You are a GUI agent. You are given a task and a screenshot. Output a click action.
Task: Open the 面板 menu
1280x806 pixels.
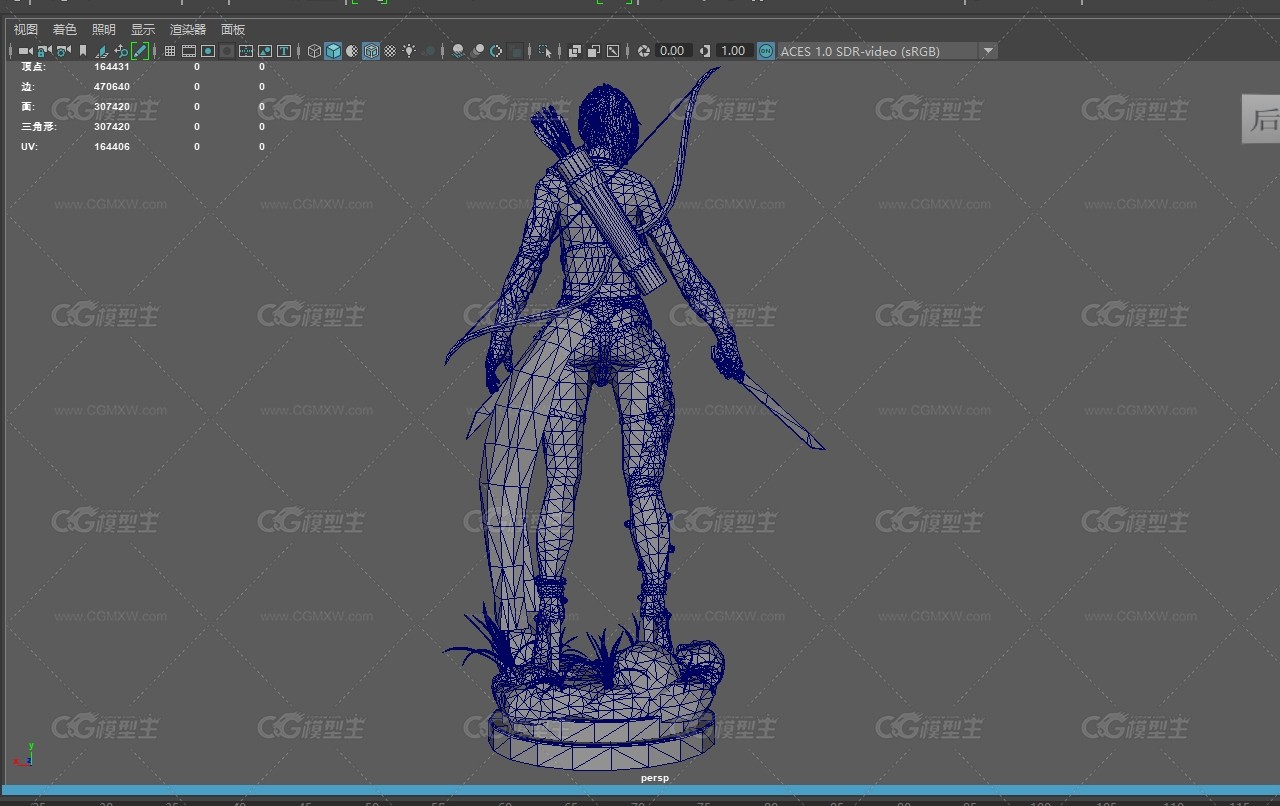(x=233, y=30)
